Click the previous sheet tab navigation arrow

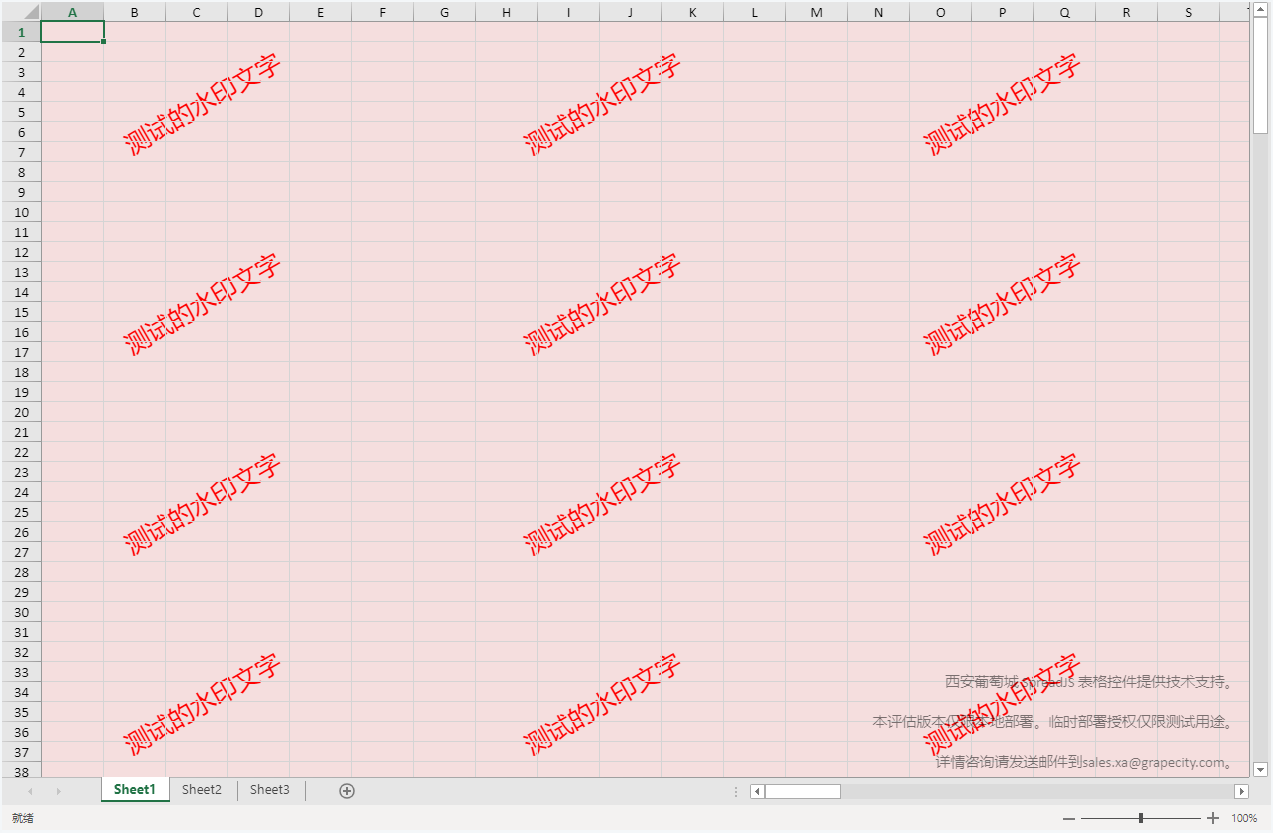(x=30, y=791)
